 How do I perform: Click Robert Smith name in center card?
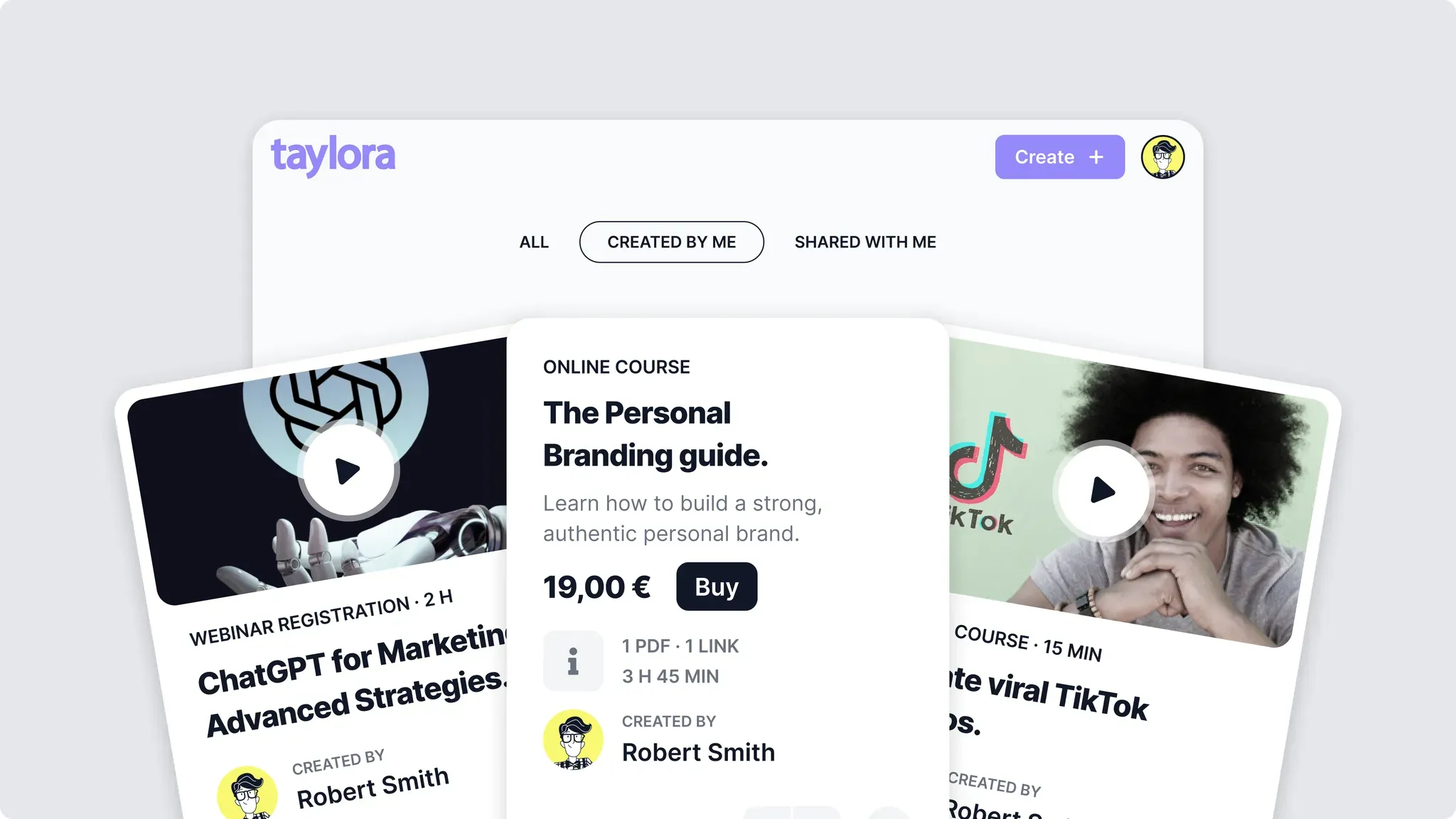[698, 752]
